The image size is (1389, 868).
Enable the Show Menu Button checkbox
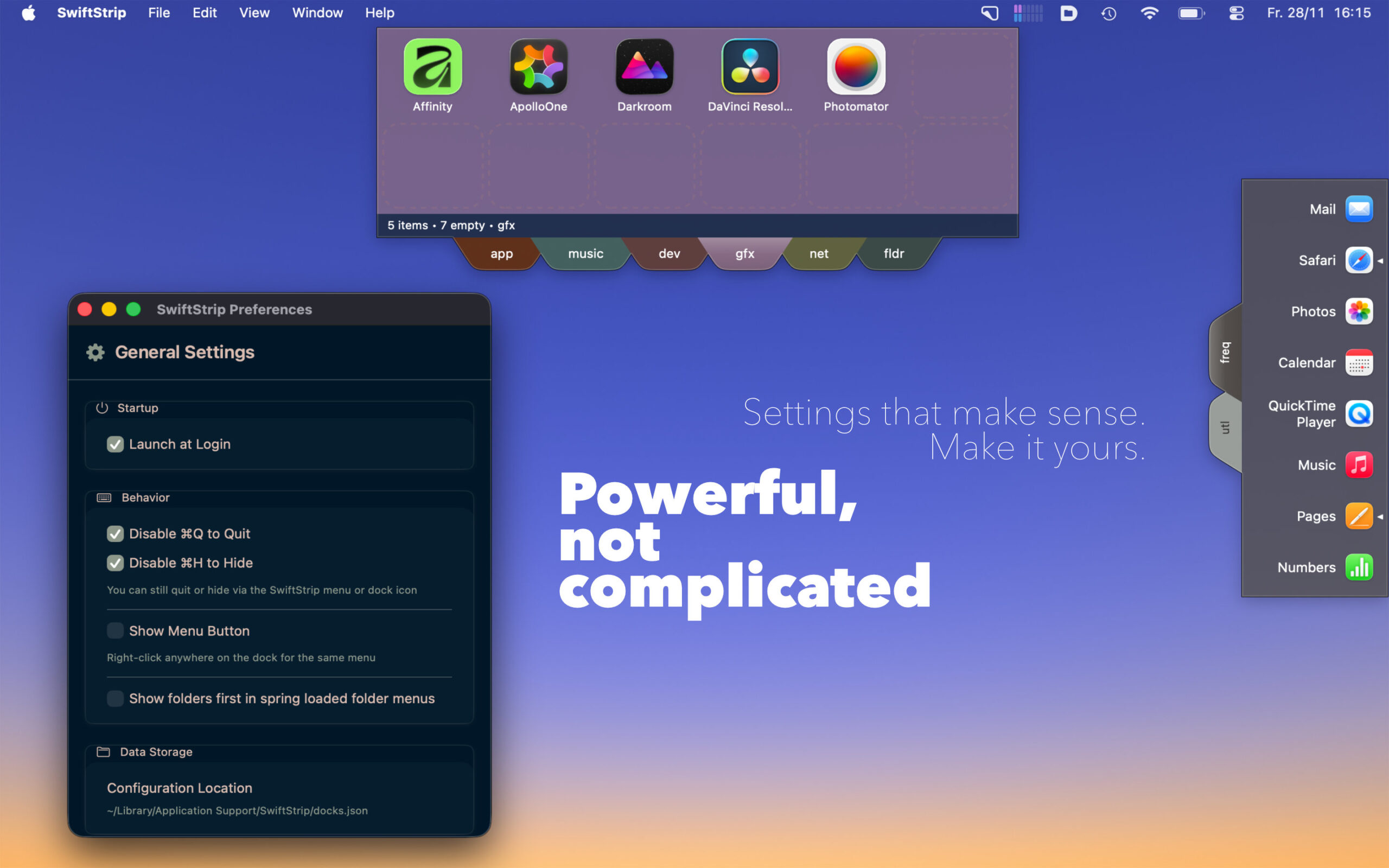116,631
